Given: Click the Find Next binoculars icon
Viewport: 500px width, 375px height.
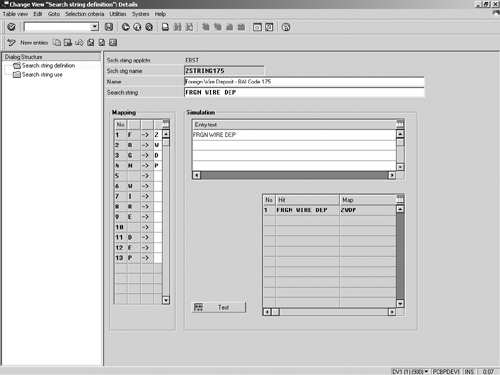Looking at the screenshot, I should (189, 27).
